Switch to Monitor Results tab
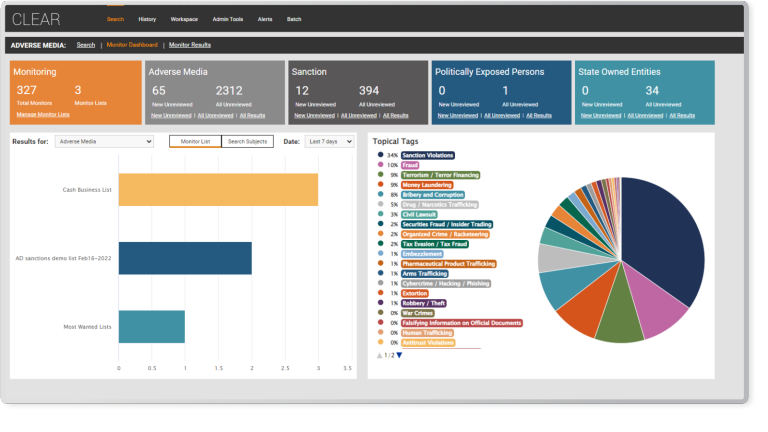Screen dimensions: 768x432 (189, 45)
